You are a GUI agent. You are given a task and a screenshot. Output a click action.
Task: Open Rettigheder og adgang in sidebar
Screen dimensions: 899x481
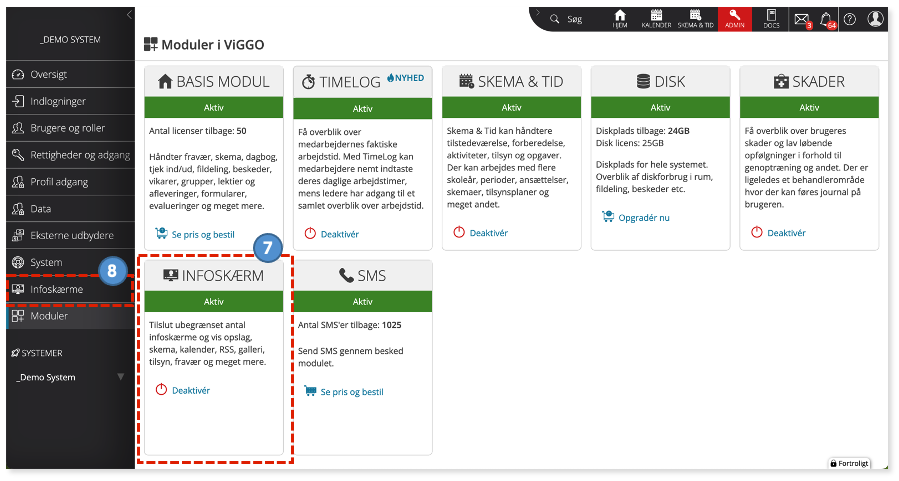pos(71,155)
